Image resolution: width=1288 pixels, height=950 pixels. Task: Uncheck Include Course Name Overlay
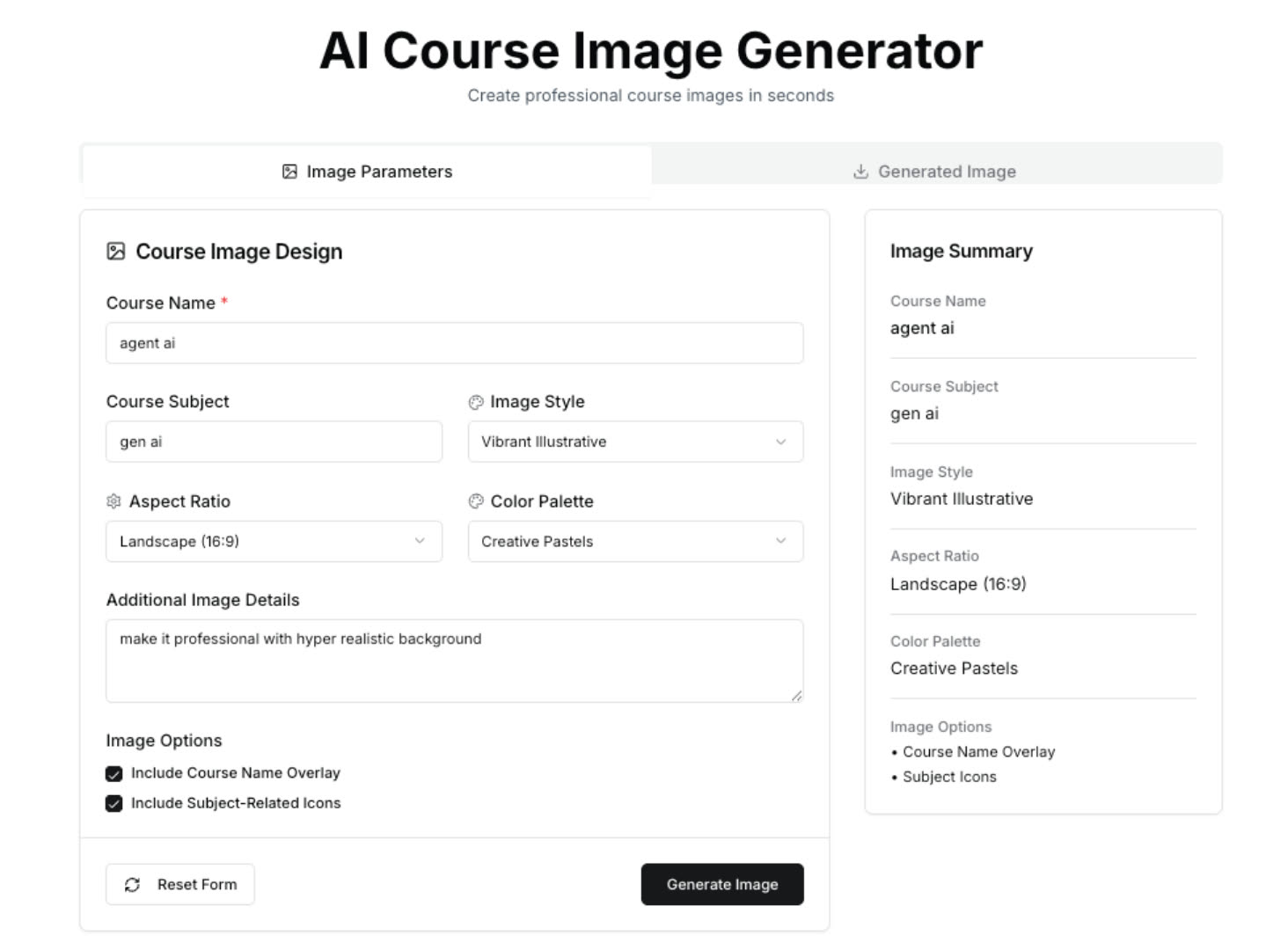pyautogui.click(x=114, y=774)
